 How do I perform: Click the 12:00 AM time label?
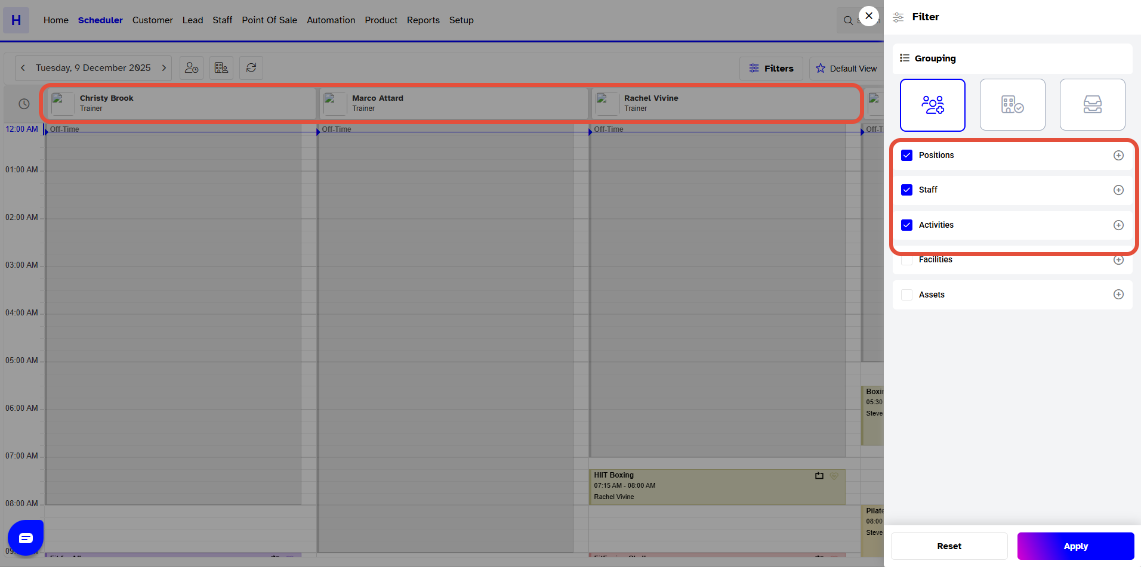21,129
